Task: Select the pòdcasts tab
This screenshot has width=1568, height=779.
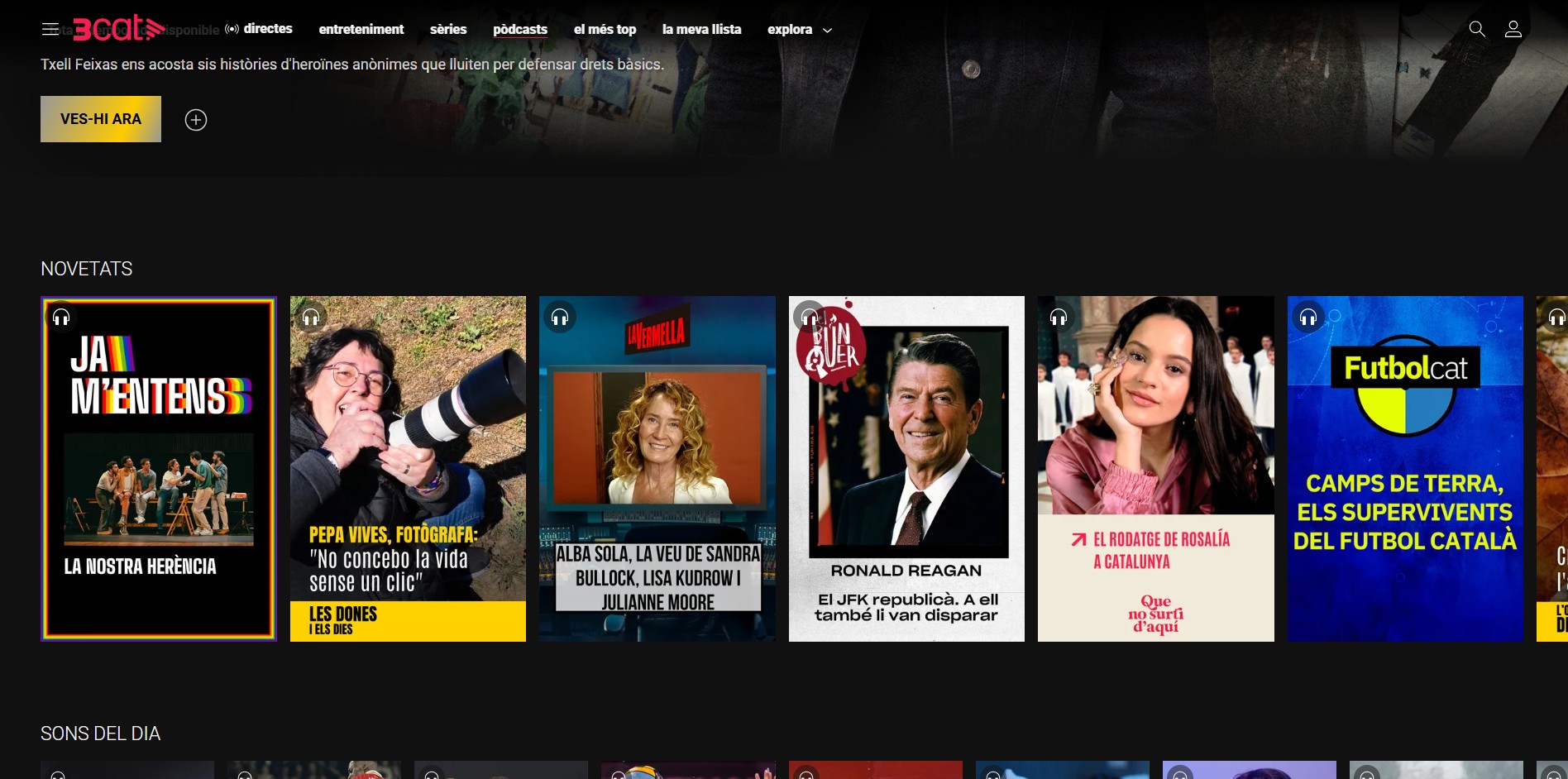Action: pyautogui.click(x=520, y=30)
